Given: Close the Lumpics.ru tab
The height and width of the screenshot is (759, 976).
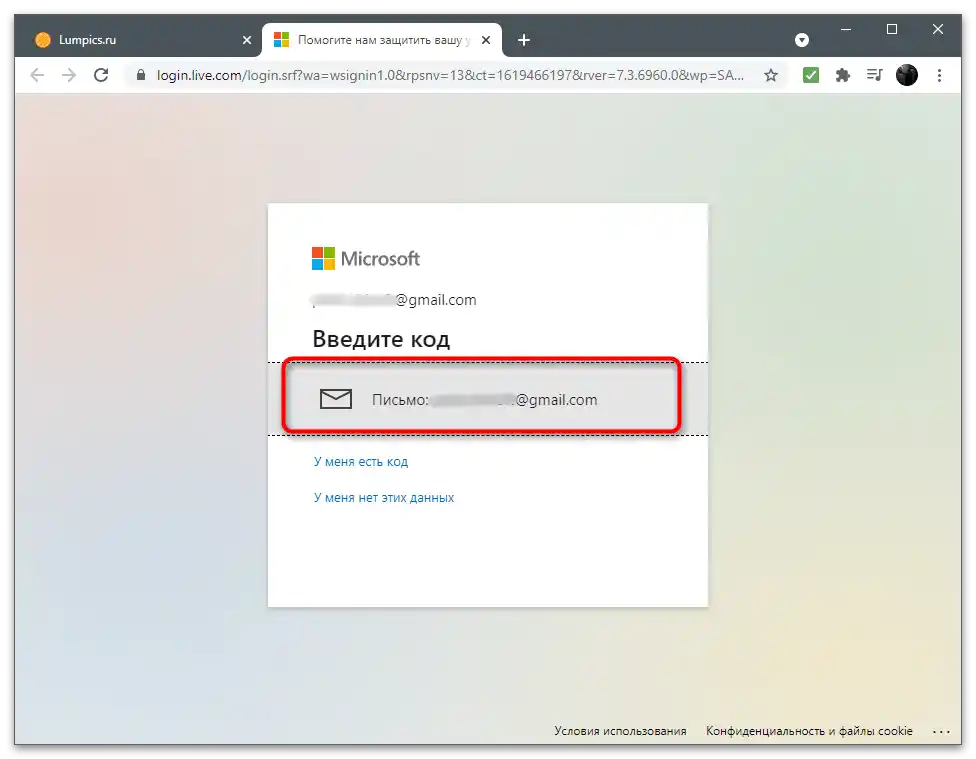Looking at the screenshot, I should tap(246, 40).
